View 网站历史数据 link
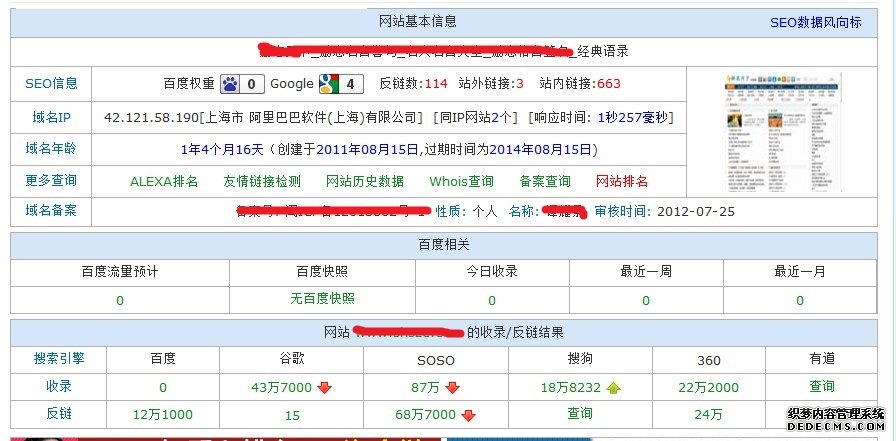Image resolution: width=896 pixels, height=441 pixels. 365,181
